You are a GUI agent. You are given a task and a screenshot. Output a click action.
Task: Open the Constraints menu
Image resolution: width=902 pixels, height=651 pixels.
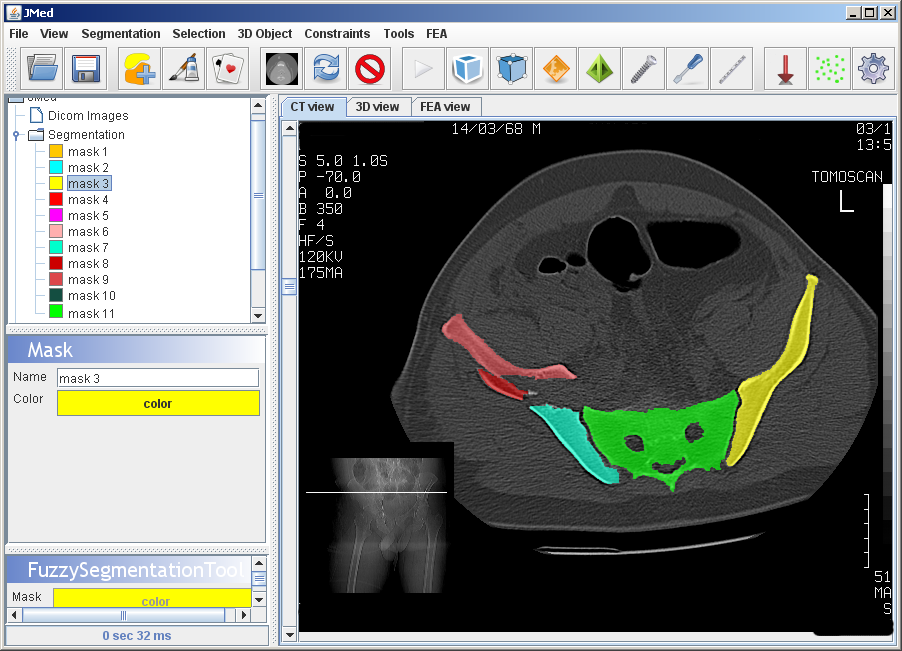click(337, 33)
